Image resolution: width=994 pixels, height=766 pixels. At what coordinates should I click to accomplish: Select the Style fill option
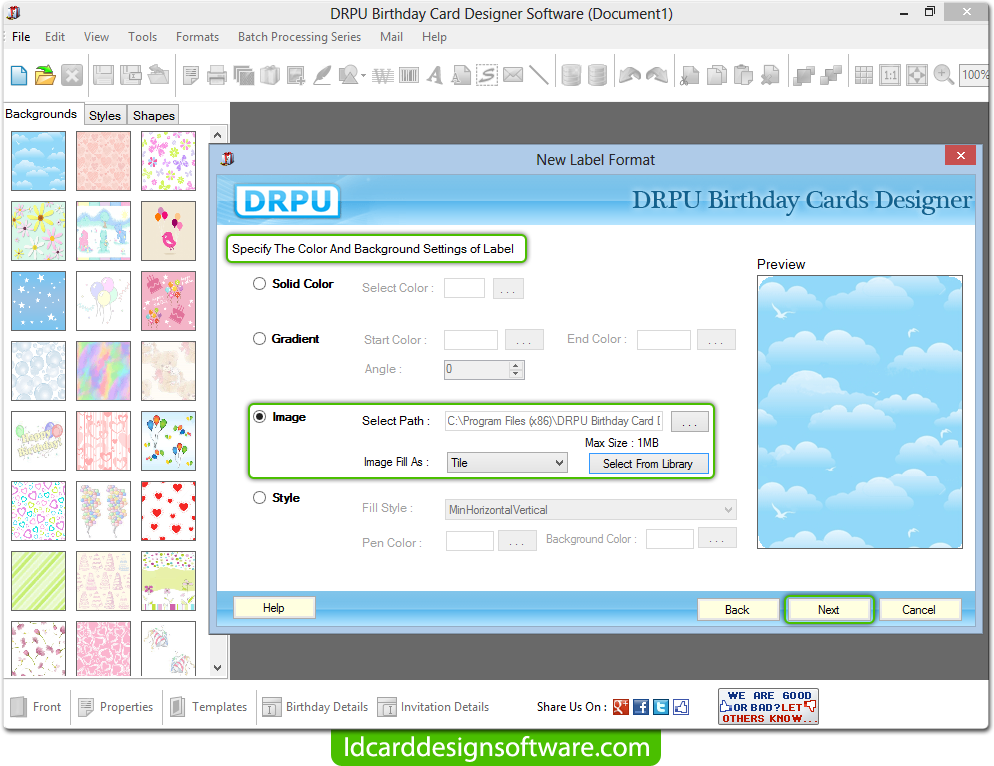[259, 497]
